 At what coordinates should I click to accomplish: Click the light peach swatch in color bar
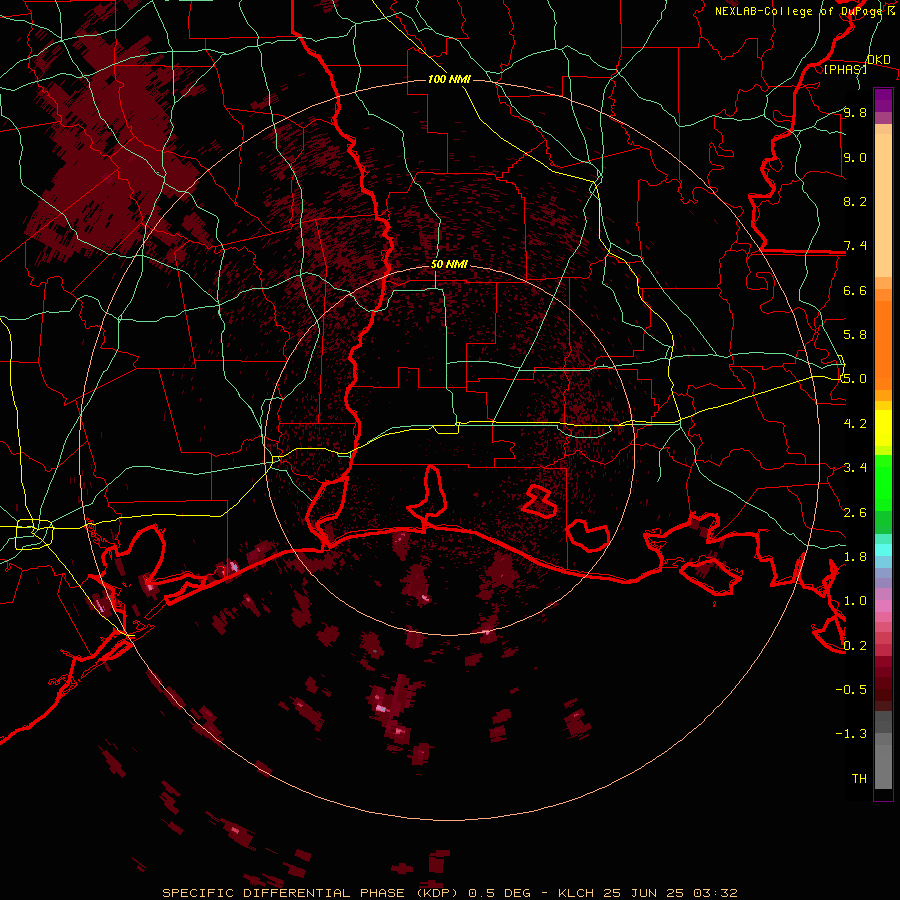pos(883,205)
